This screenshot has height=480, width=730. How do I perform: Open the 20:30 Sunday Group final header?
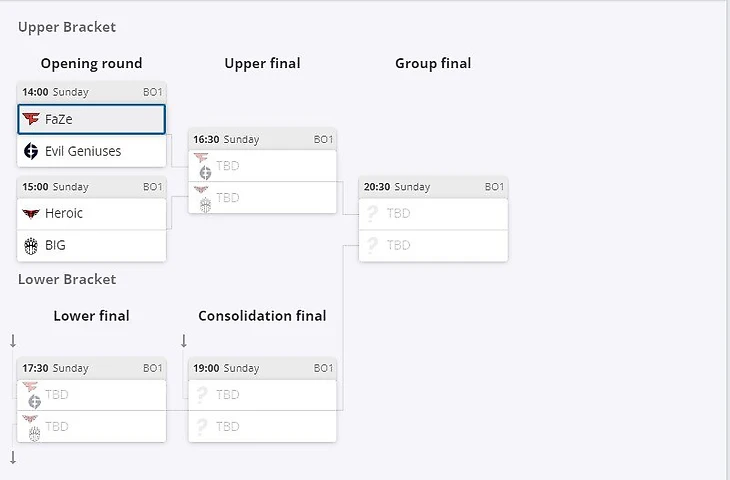pos(433,187)
